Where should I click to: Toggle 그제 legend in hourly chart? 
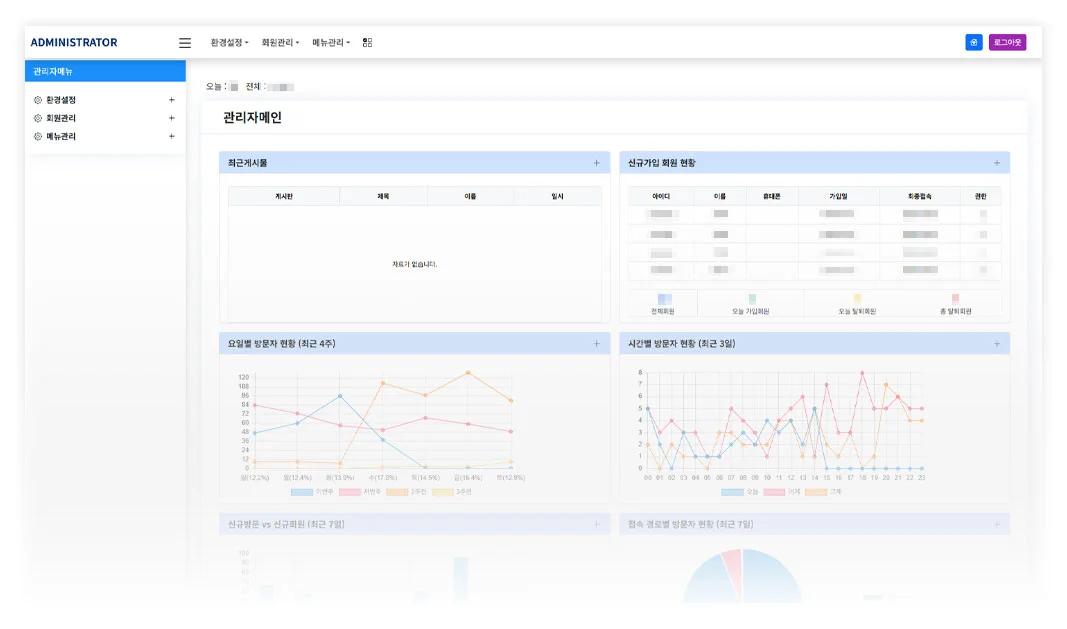pyautogui.click(x=823, y=491)
